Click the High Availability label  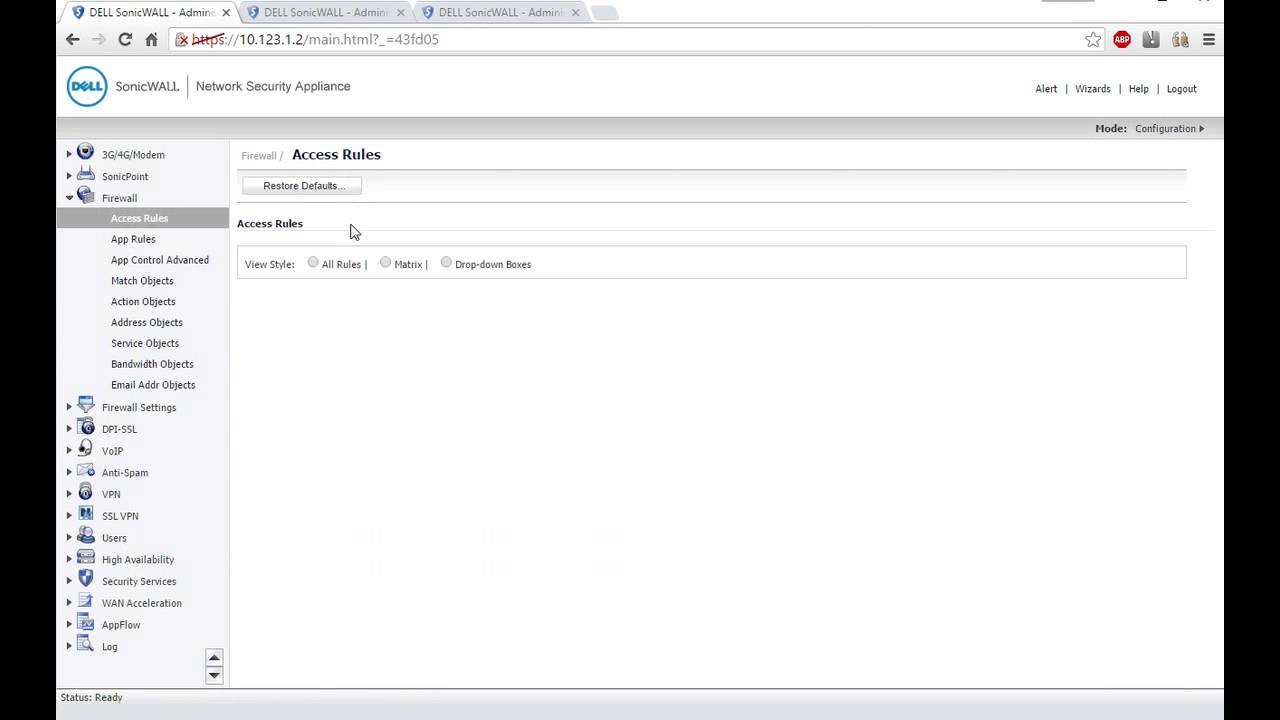tap(138, 560)
